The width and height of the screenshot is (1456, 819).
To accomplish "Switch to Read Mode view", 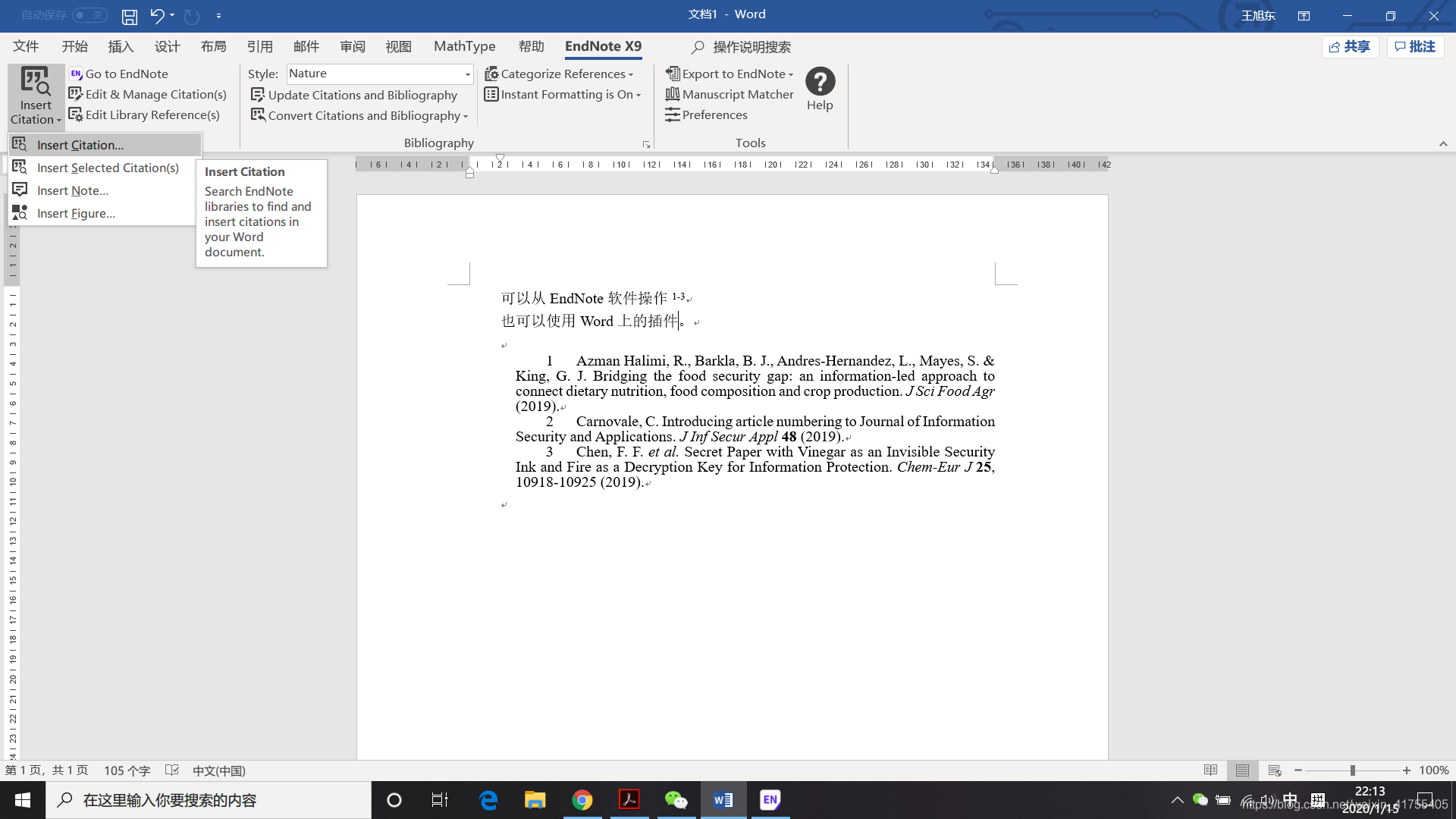I will [x=1210, y=770].
